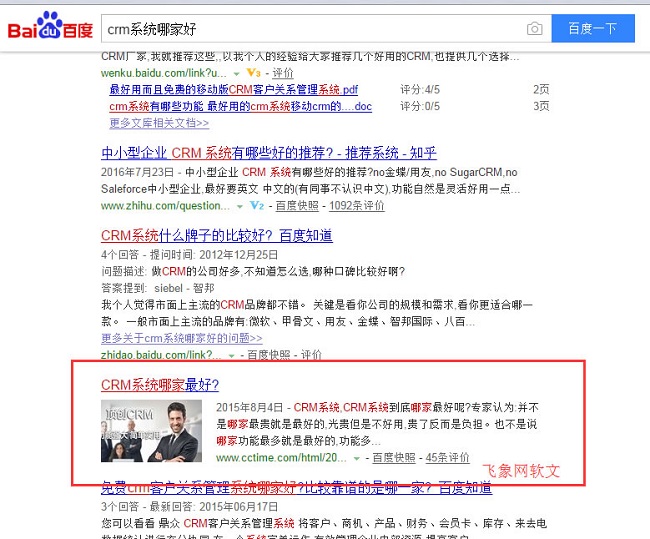Screen dimensions: 650x539
Task: Open camera image search icon
Action: pos(534,29)
